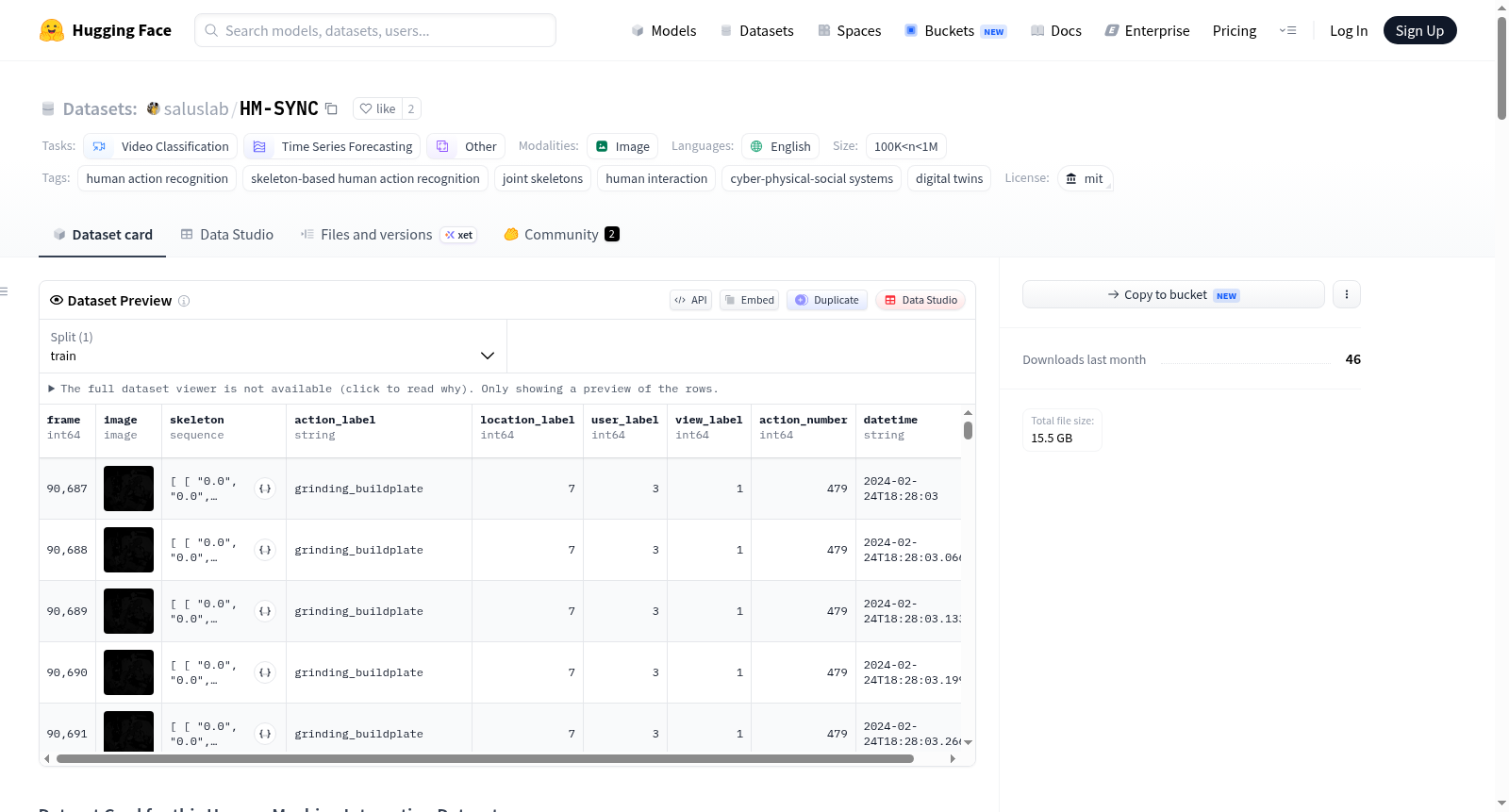1509x812 pixels.
Task: Open Buckets in navigation
Action: click(955, 30)
